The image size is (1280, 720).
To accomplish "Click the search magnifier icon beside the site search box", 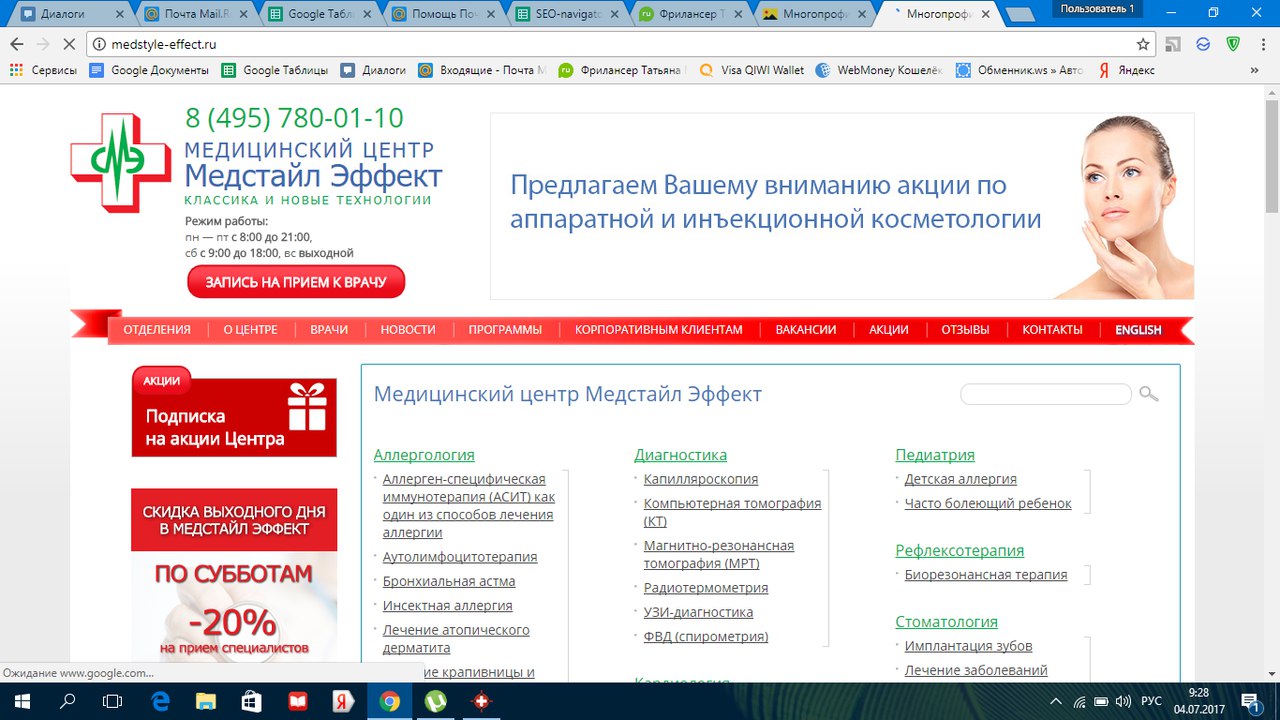I will [1149, 394].
